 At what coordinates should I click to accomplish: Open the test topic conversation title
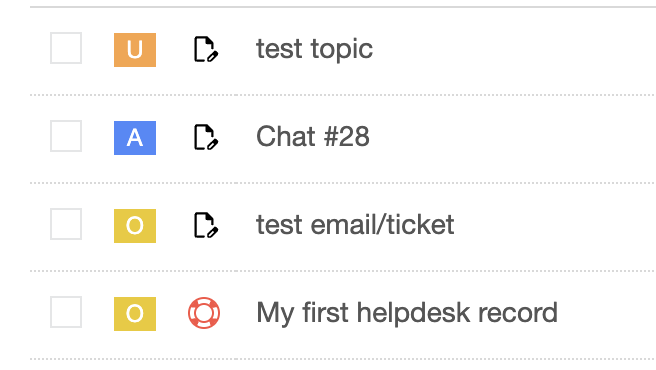point(314,49)
